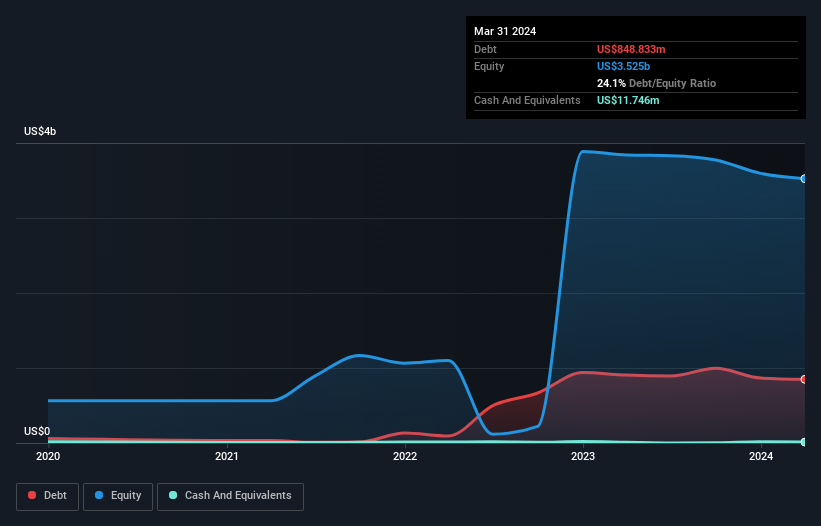
Task: Click the 2020 x-axis label
Action: click(x=48, y=456)
